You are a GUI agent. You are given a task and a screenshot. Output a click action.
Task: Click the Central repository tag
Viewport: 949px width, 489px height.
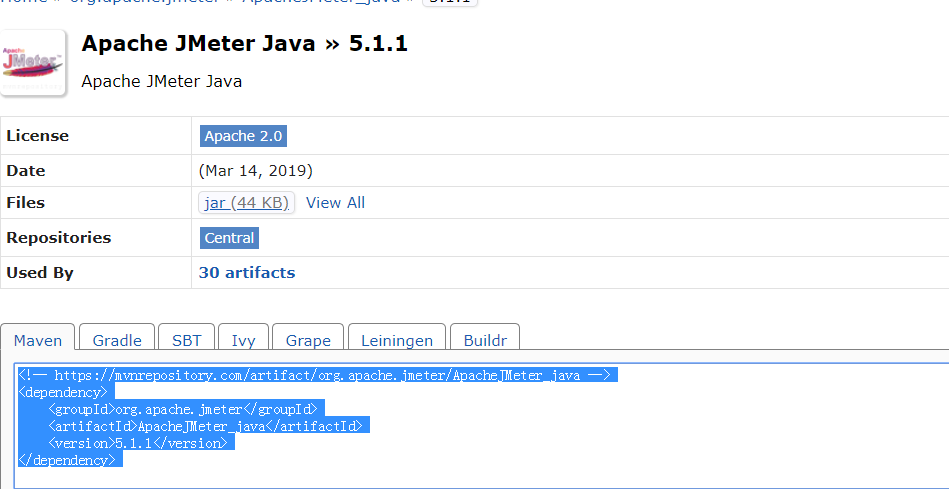click(x=230, y=238)
